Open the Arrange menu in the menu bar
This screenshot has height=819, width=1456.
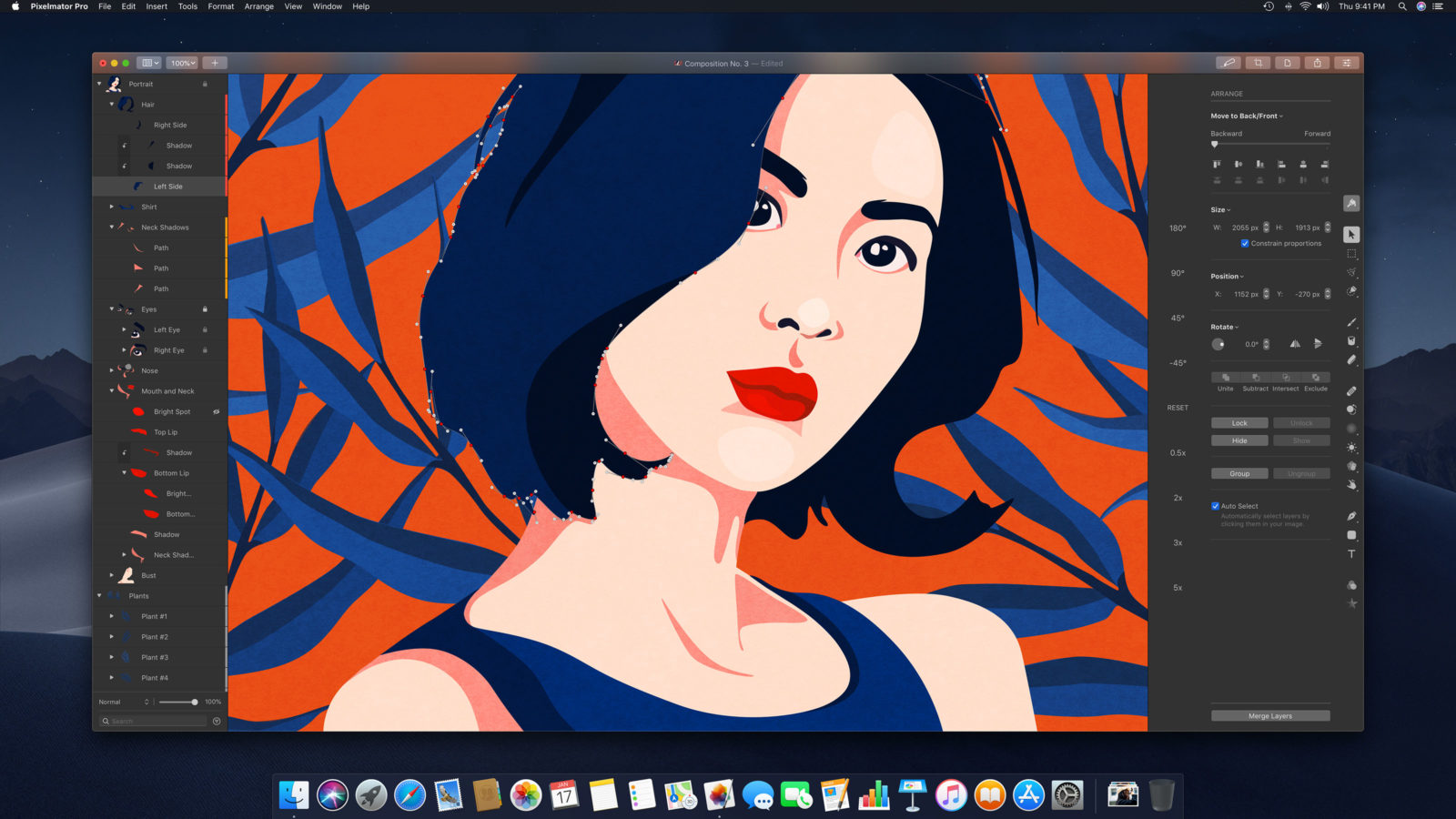coord(258,6)
